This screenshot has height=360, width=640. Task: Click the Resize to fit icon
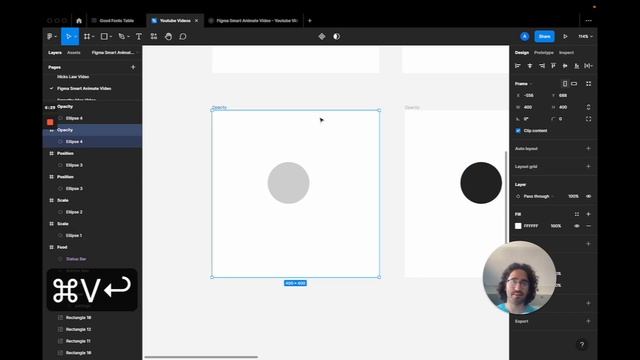589,84
